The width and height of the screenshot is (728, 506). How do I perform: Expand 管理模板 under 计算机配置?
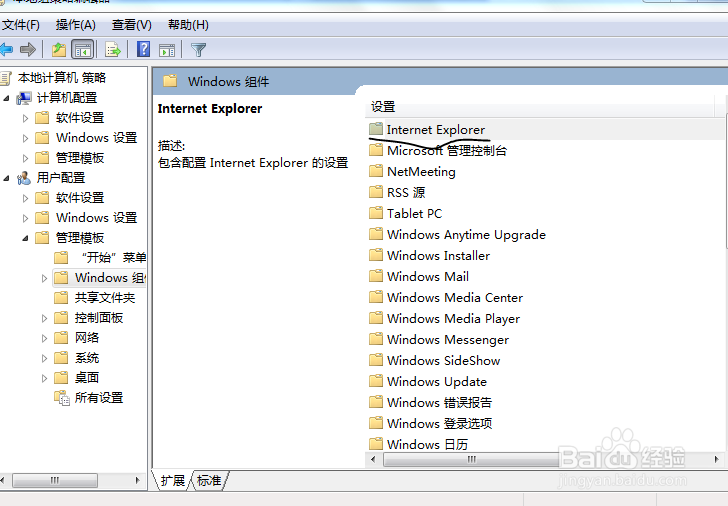coord(26,158)
